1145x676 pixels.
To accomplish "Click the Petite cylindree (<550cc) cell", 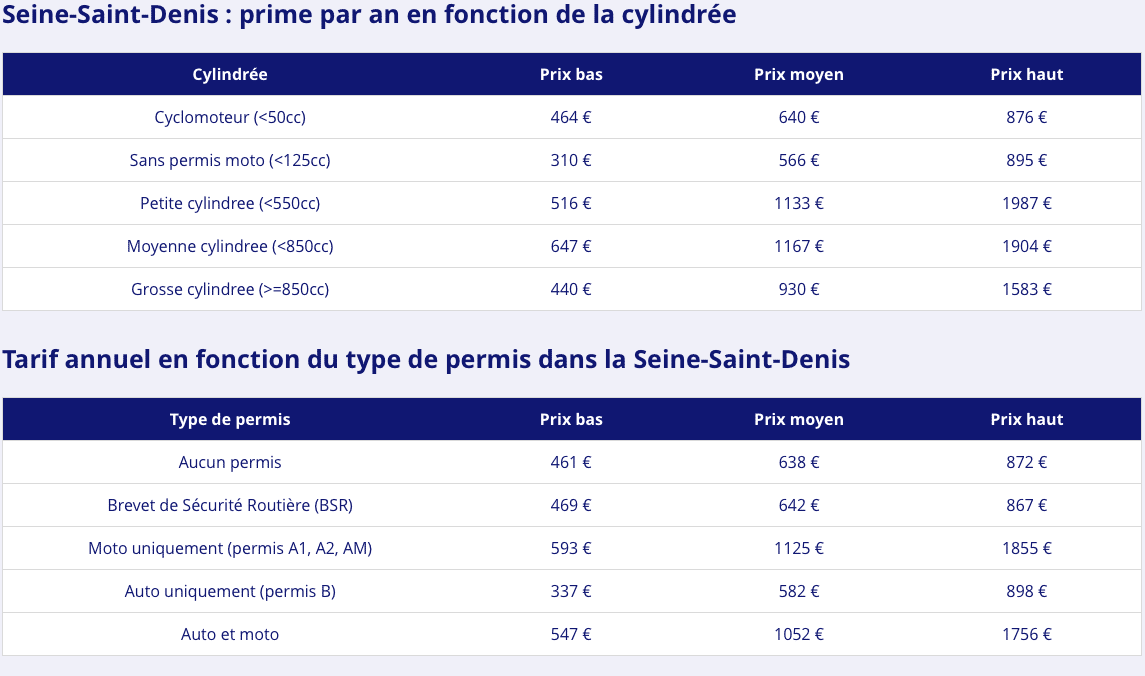I will point(229,204).
